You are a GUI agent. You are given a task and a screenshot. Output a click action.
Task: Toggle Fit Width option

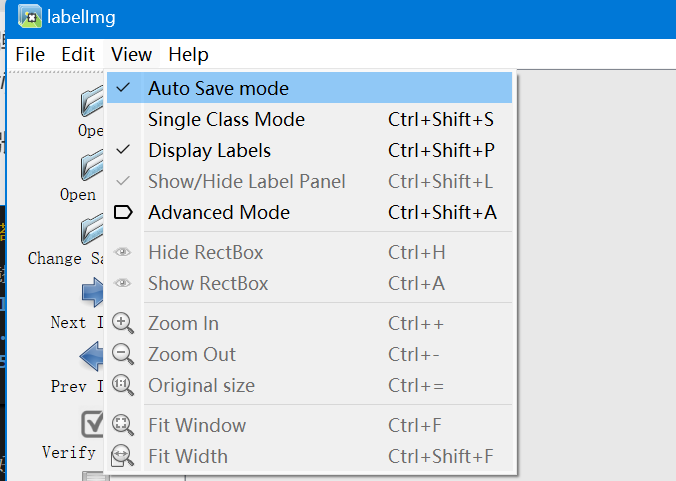310,456
